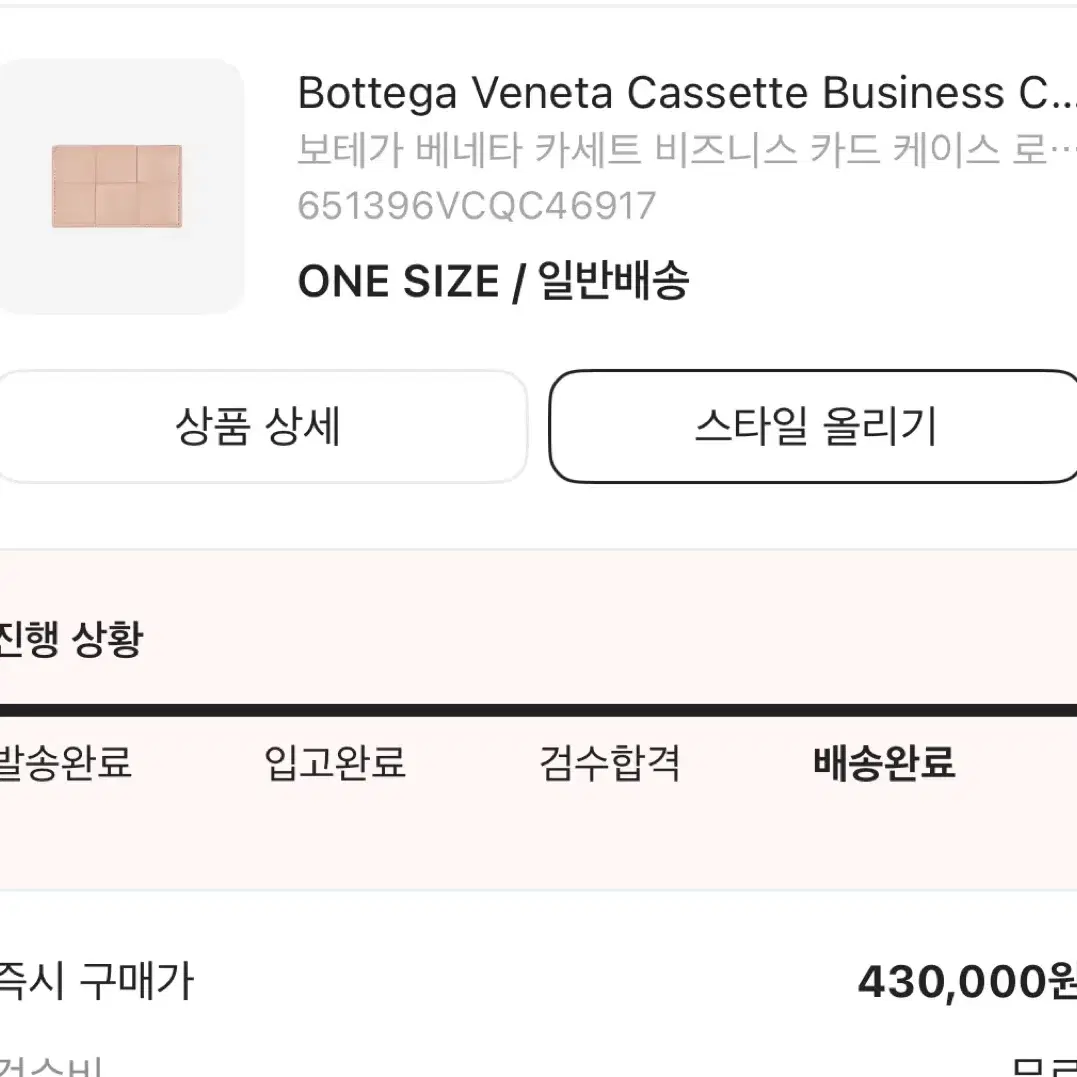The image size is (1077, 1077).
Task: Tap the 무료 fee value at bottom right
Action: click(x=1044, y=1067)
